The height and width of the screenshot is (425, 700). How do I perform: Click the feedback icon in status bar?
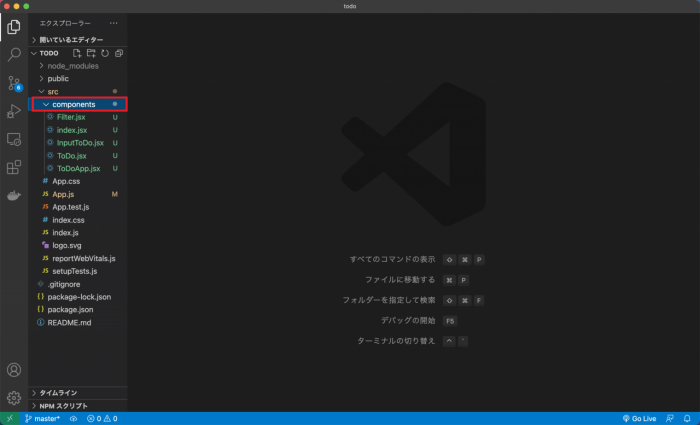[x=670, y=418]
